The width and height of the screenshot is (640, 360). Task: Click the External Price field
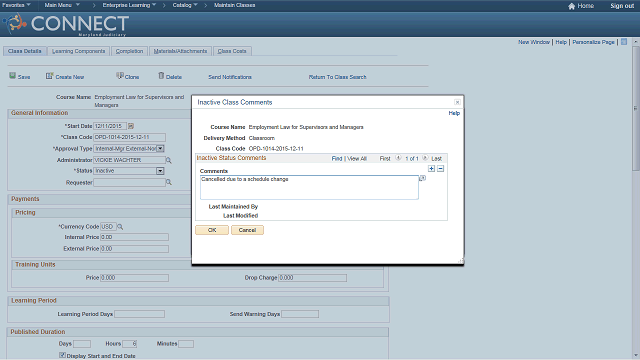pyautogui.click(x=134, y=249)
